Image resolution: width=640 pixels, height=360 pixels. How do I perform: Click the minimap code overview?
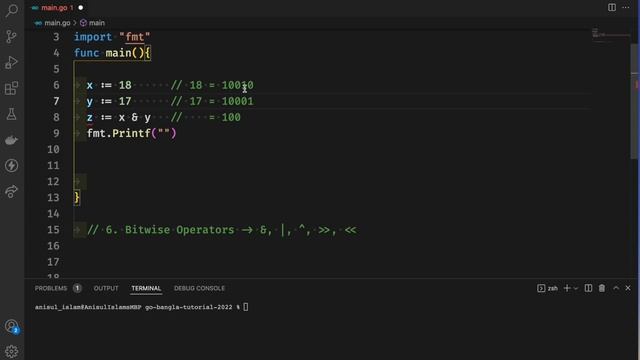coord(610,35)
